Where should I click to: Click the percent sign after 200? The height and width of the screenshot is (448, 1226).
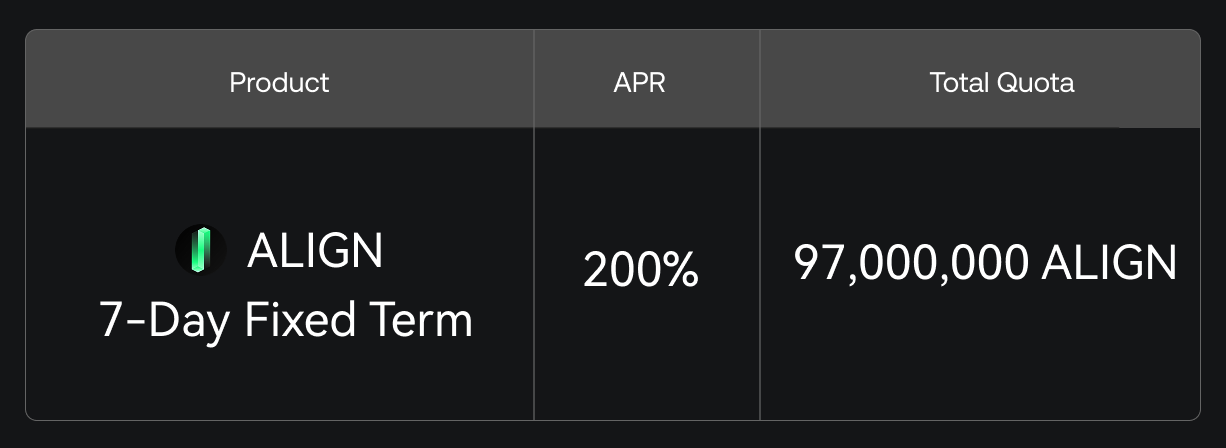681,271
